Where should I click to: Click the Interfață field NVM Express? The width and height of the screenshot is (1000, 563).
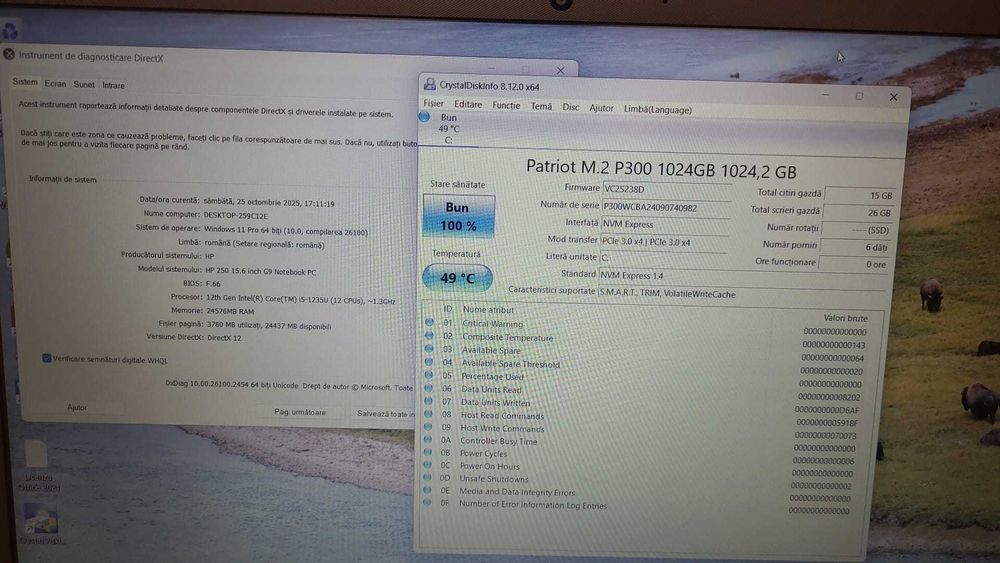click(665, 224)
